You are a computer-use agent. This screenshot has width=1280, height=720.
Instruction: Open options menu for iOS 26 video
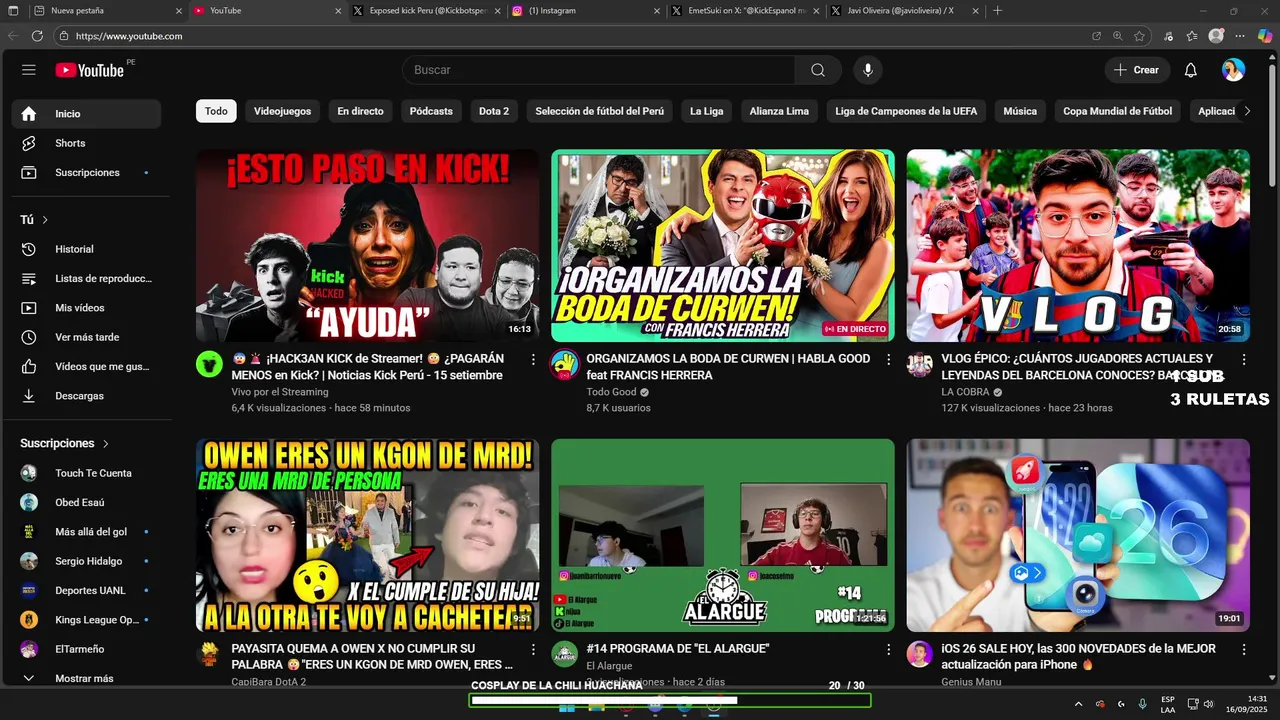(1243, 649)
